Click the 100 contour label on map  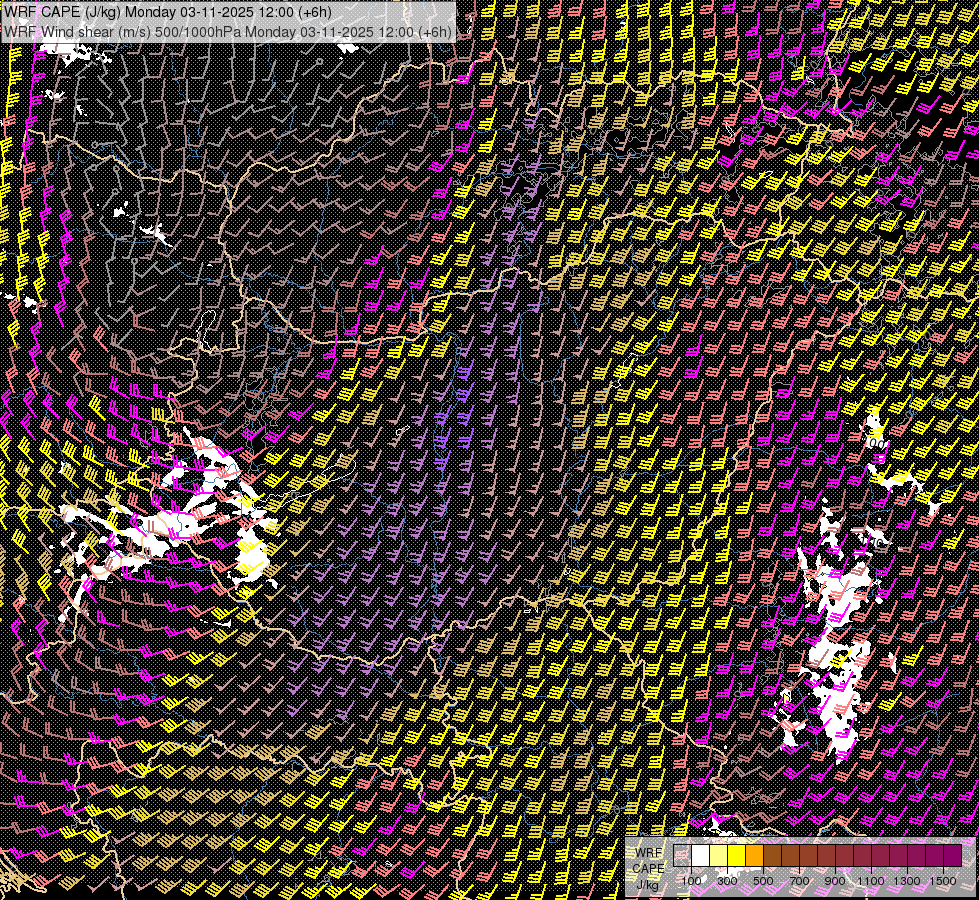tap(875, 443)
